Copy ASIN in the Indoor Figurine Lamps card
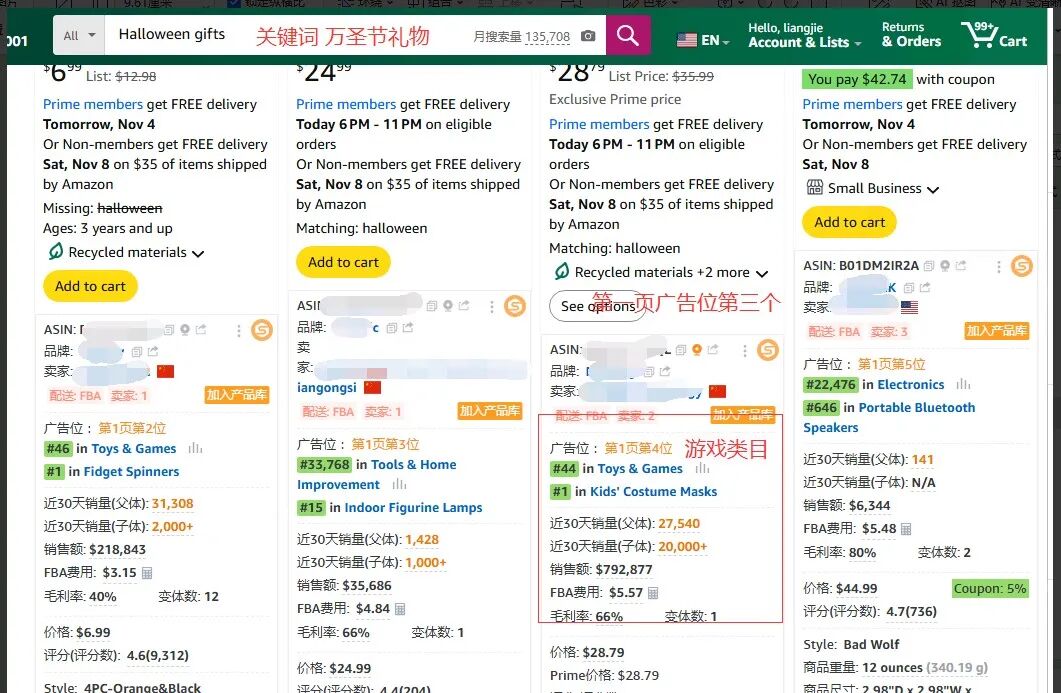This screenshot has height=693, width=1061. [x=432, y=306]
